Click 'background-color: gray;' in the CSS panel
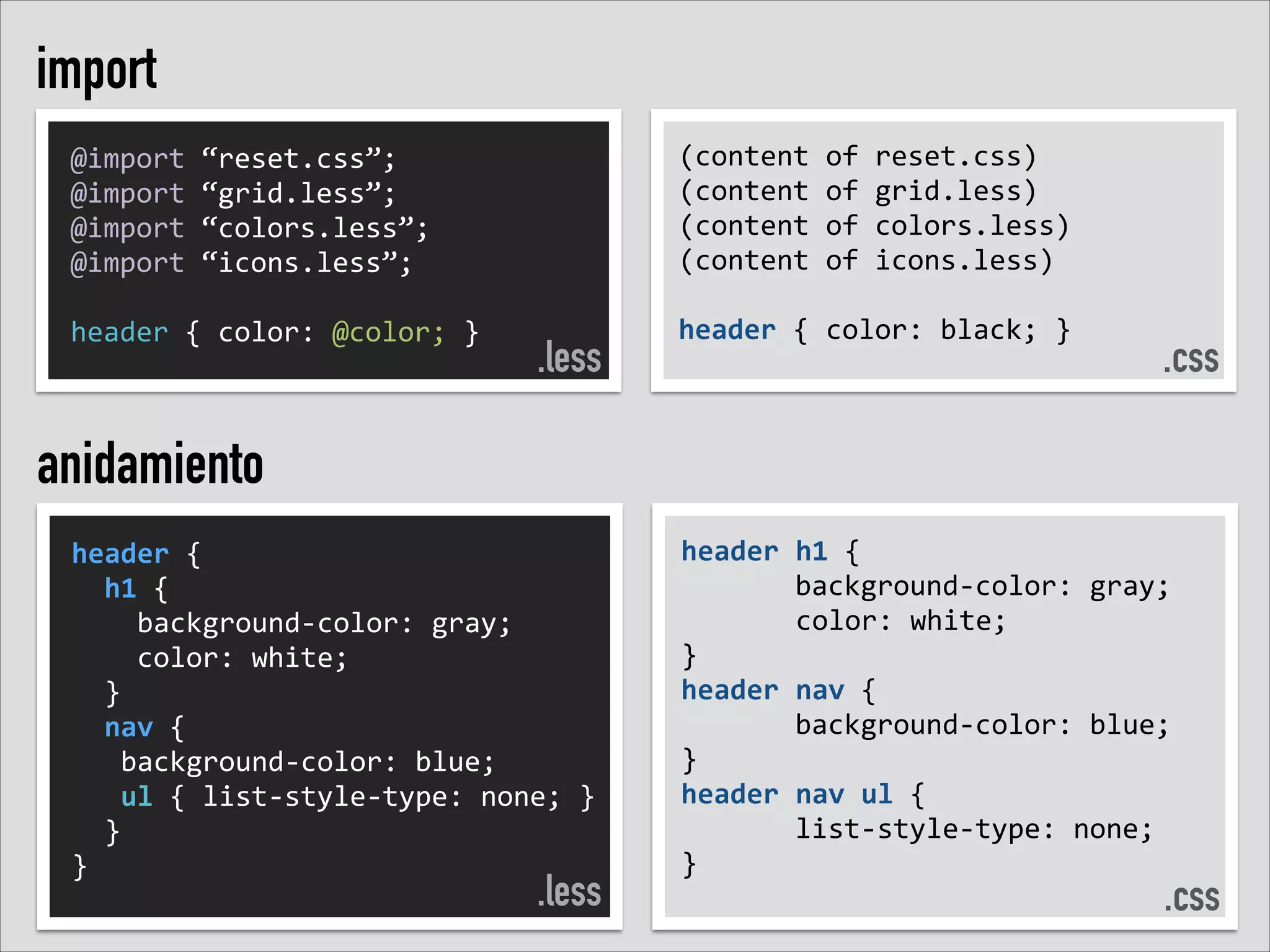Image resolution: width=1270 pixels, height=952 pixels. 982,586
